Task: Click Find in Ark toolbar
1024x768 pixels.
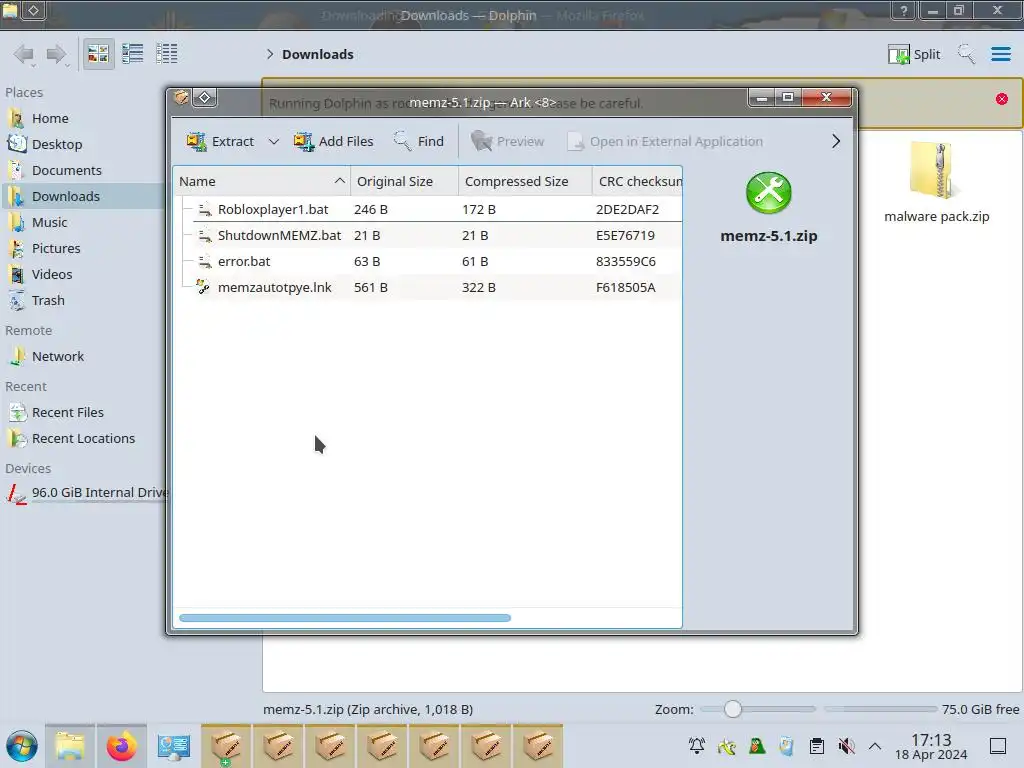Action: click(x=419, y=141)
